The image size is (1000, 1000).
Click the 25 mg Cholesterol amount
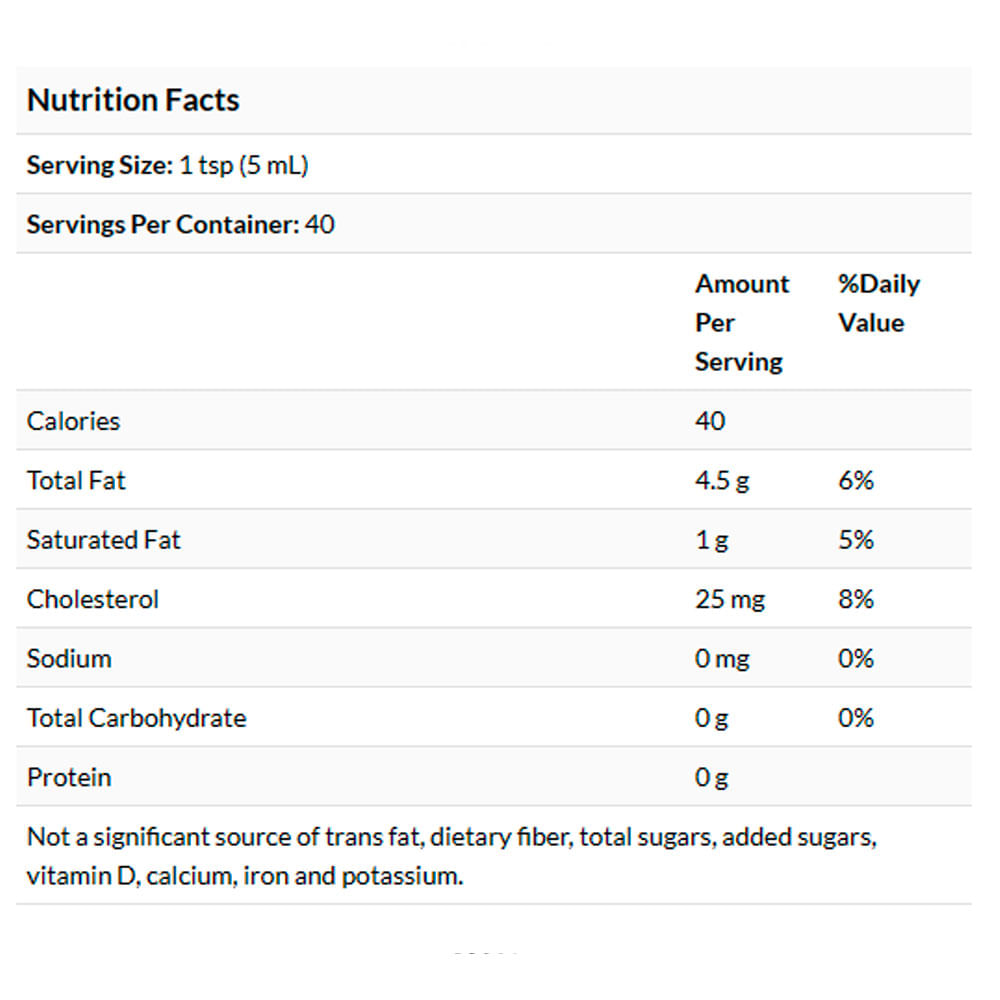pyautogui.click(x=730, y=599)
